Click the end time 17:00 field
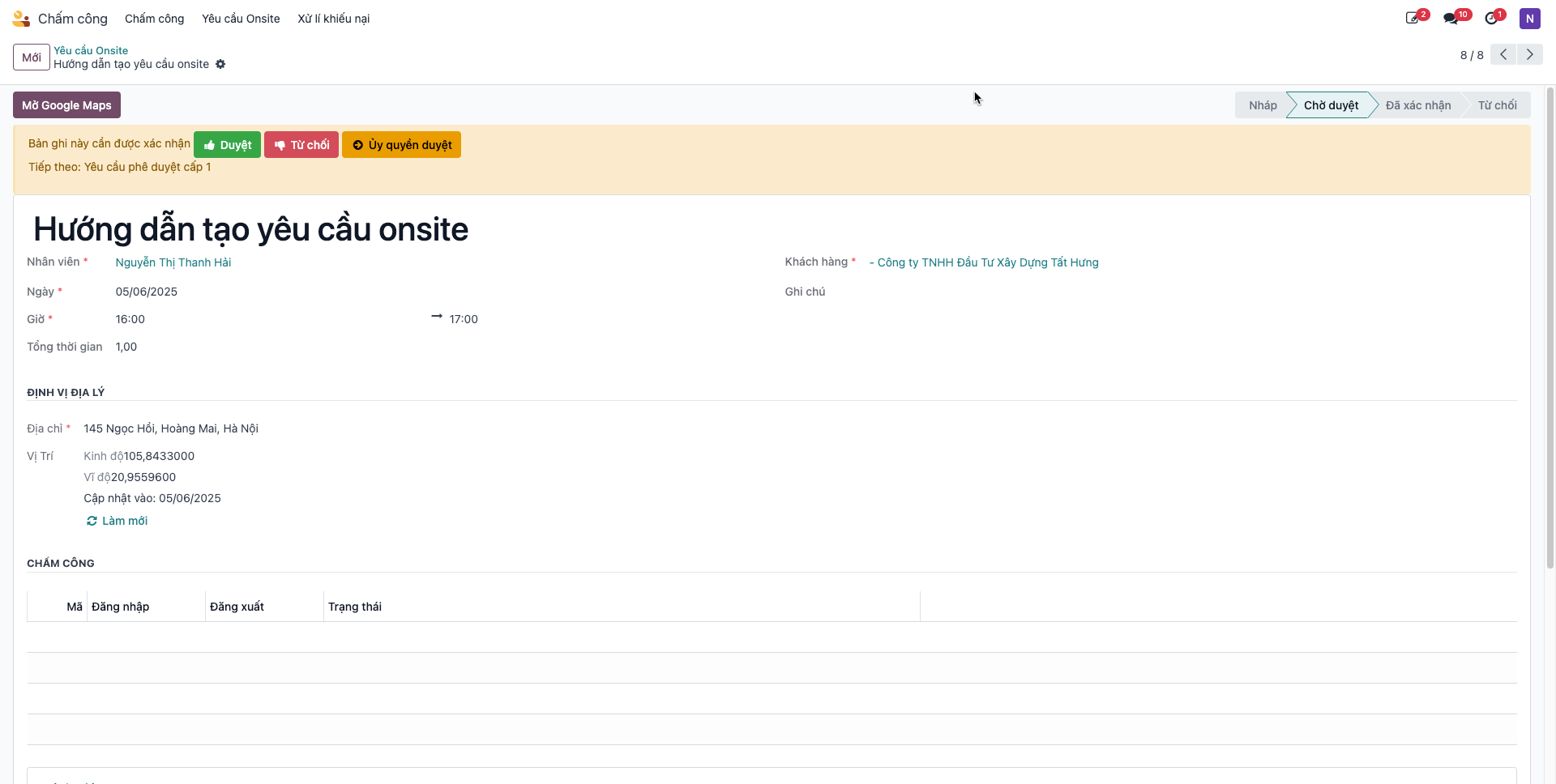This screenshot has height=784, width=1556. (464, 319)
